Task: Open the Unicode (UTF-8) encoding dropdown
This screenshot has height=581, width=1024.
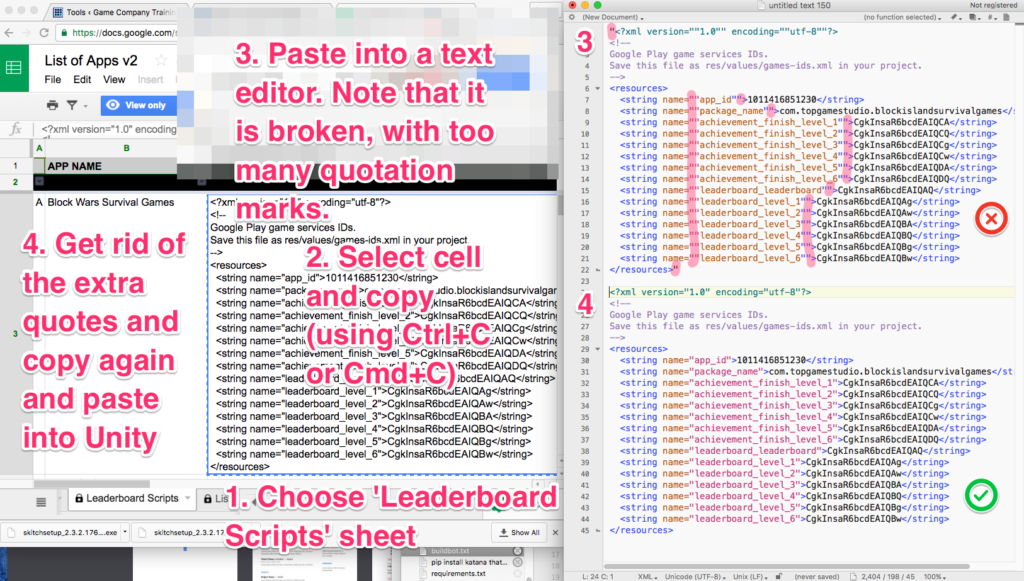Action: tap(696, 576)
